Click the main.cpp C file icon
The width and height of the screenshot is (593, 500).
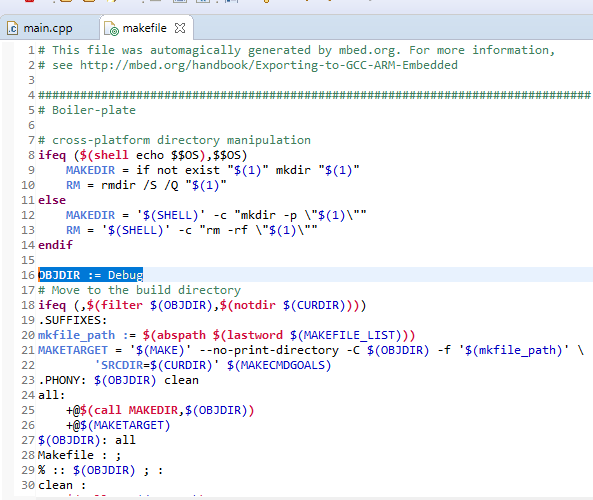coord(12,29)
